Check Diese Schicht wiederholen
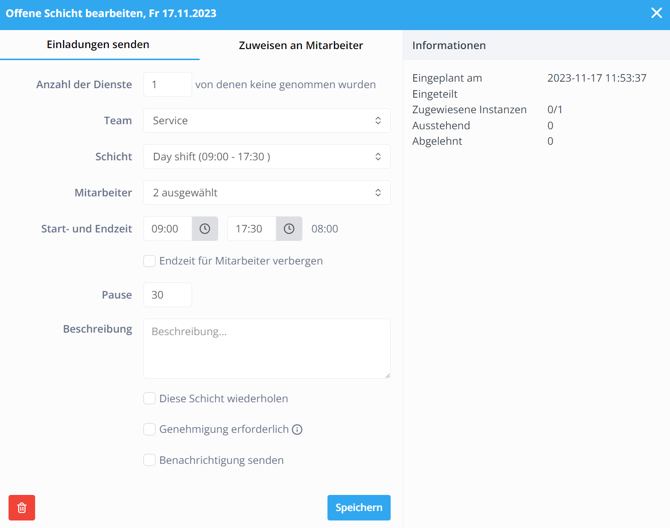The height and width of the screenshot is (528, 670). tap(149, 398)
